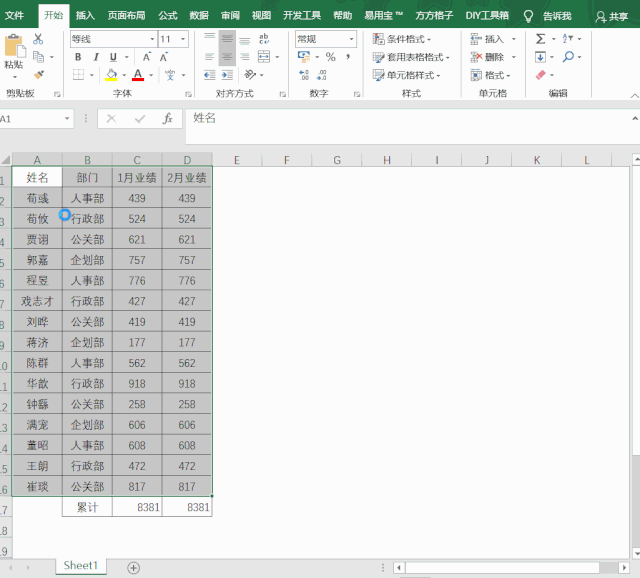Open the 文件 menu
Viewport: 640px width, 578px height.
[14, 16]
